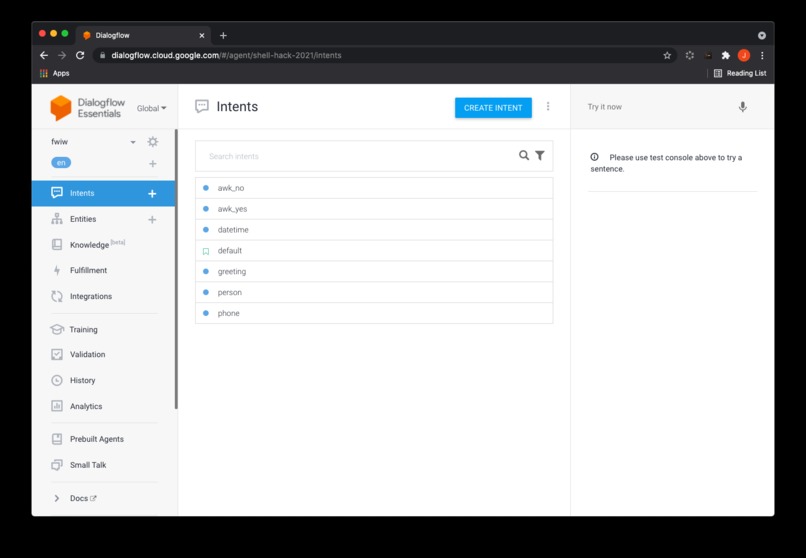This screenshot has width=806, height=558.
Task: Click the Knowledge book icon
Action: click(x=57, y=245)
